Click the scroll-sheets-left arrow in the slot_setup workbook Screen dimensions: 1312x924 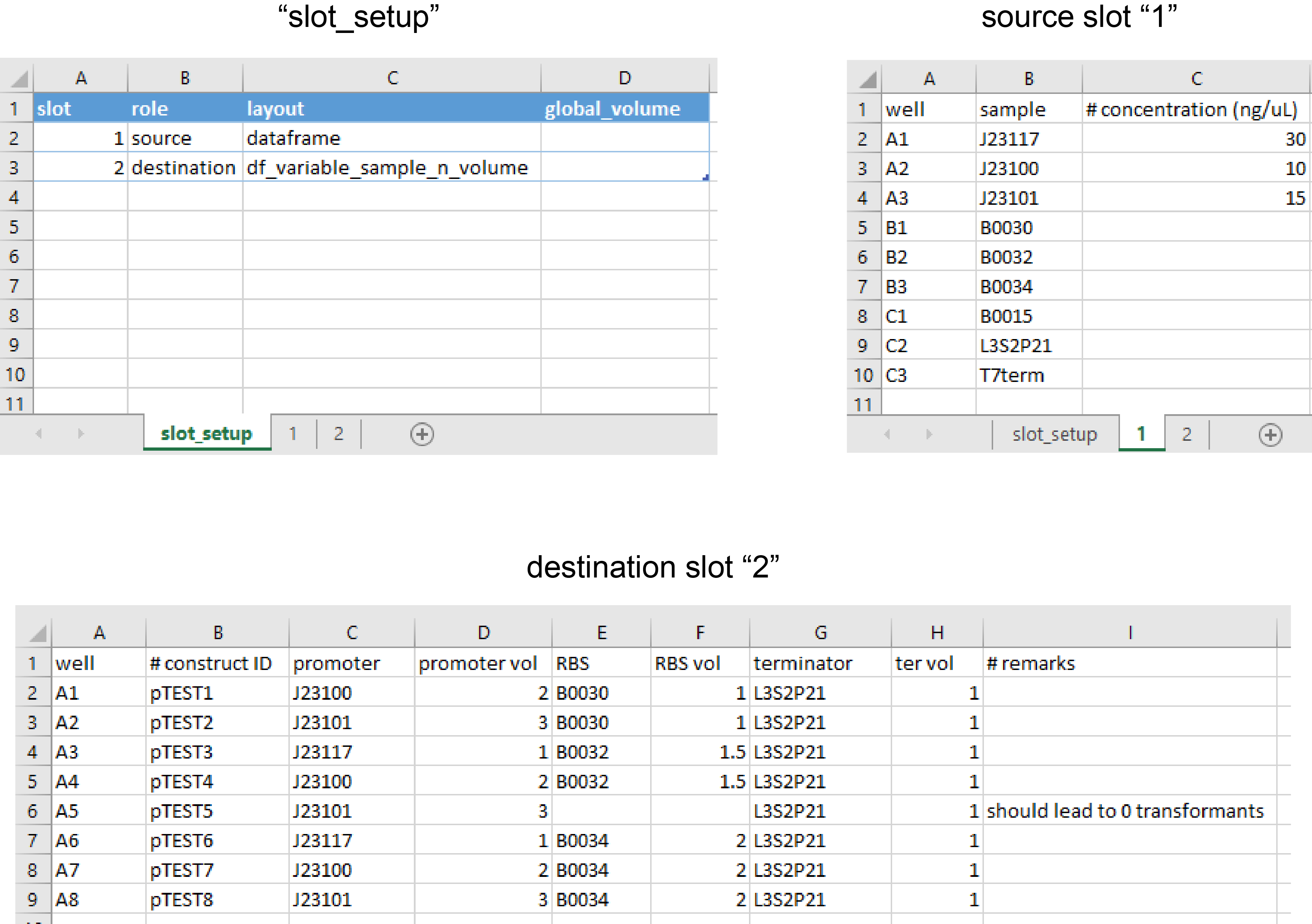pyautogui.click(x=39, y=434)
